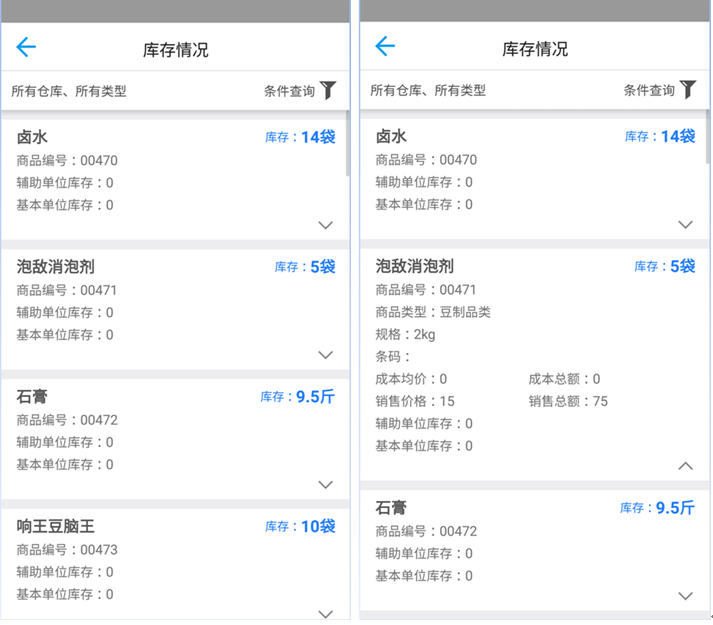Tap the filter funnel icon in right screen
The height and width of the screenshot is (625, 713).
(688, 90)
